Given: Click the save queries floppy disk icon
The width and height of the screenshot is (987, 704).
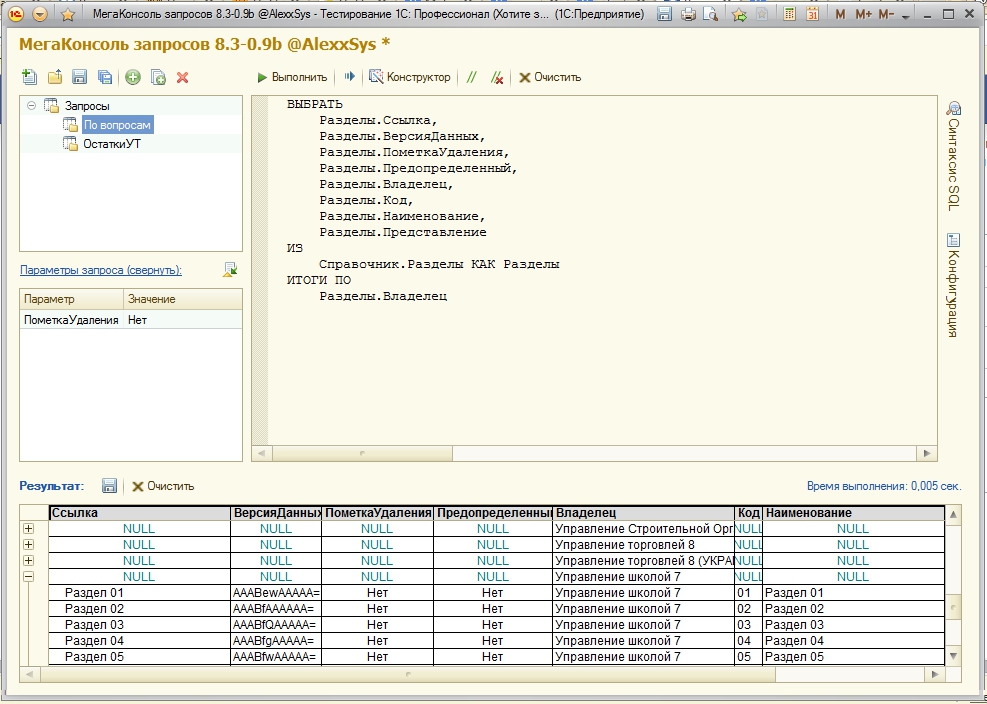Looking at the screenshot, I should point(80,77).
